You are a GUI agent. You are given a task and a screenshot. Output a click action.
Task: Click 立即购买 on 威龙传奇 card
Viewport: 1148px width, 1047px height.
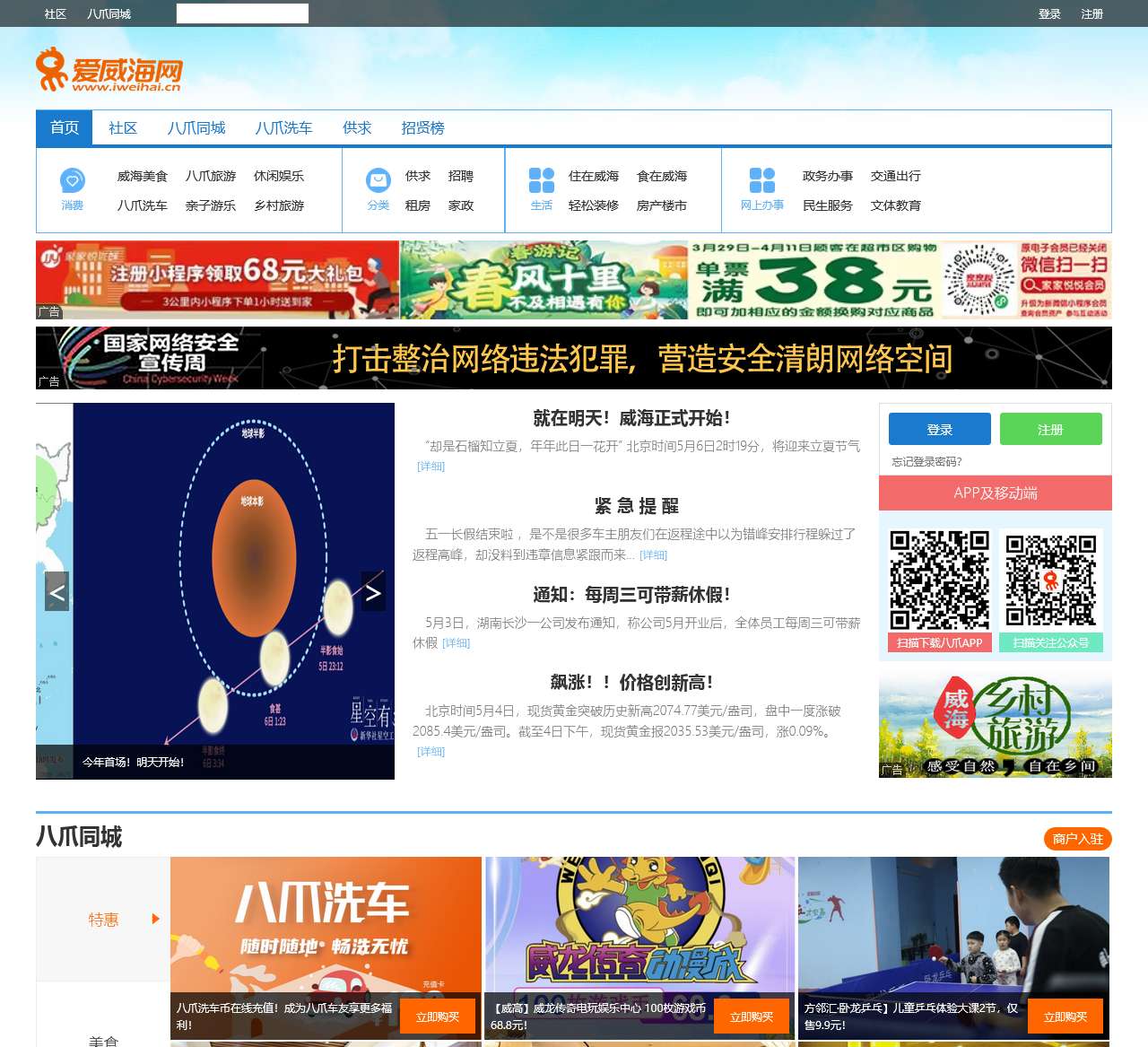click(x=752, y=1016)
